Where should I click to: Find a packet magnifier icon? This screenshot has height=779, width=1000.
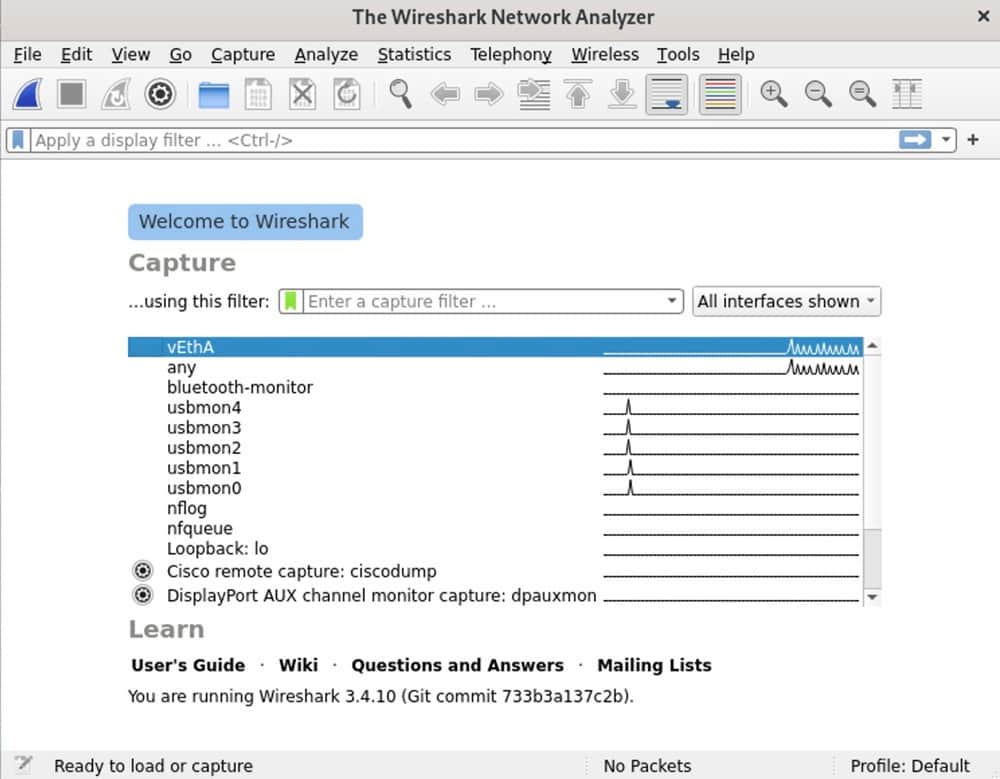point(401,94)
